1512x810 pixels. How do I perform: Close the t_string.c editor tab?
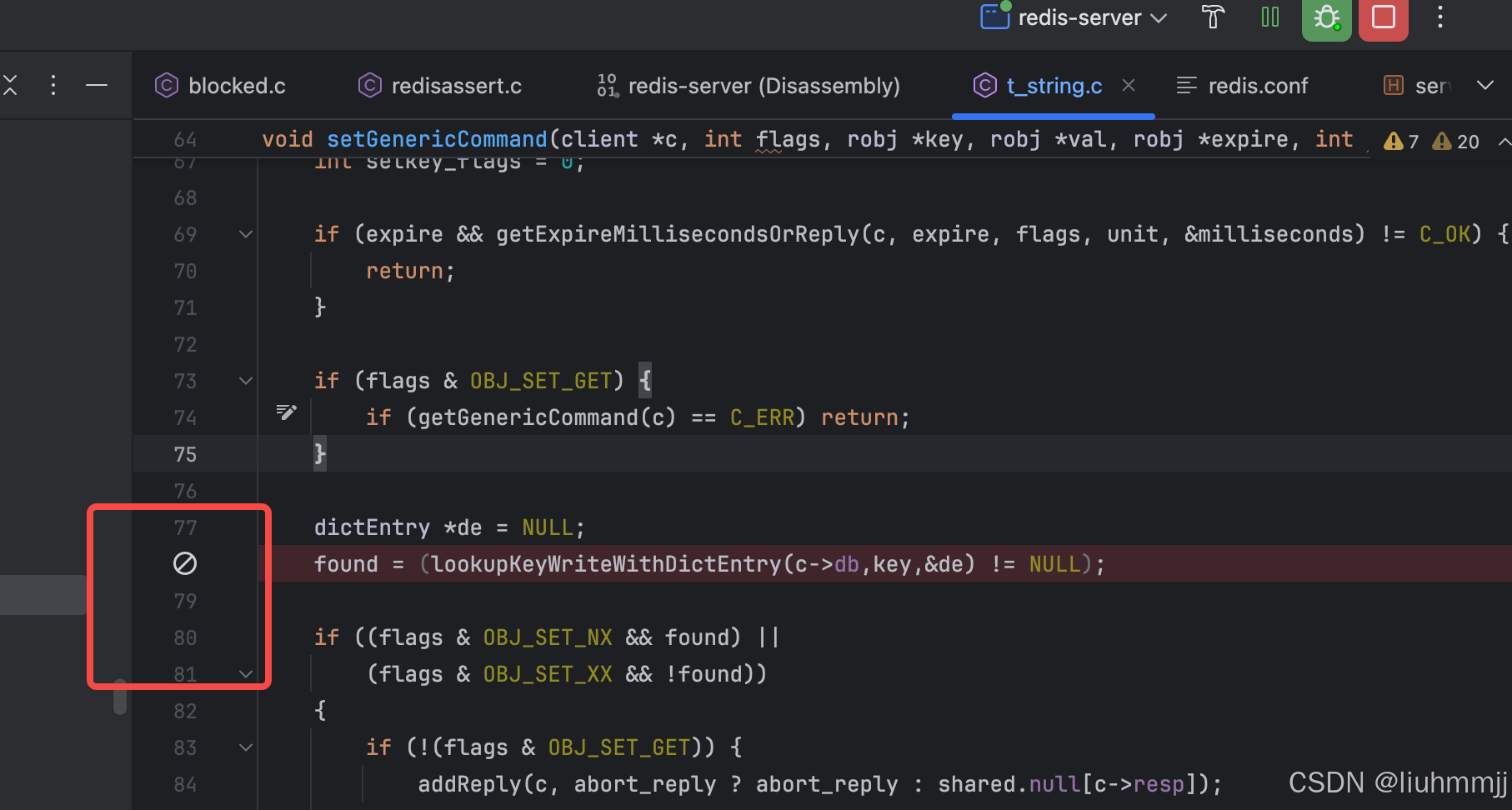(x=1129, y=85)
